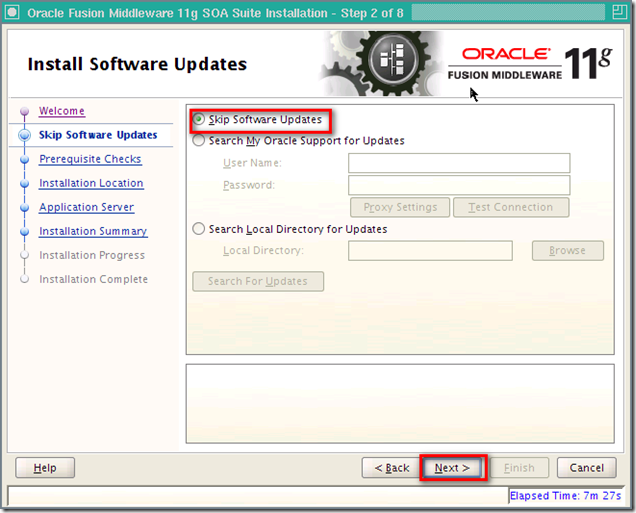Click Installation Progress step label
Viewport: 636px width, 513px height.
[92, 255]
